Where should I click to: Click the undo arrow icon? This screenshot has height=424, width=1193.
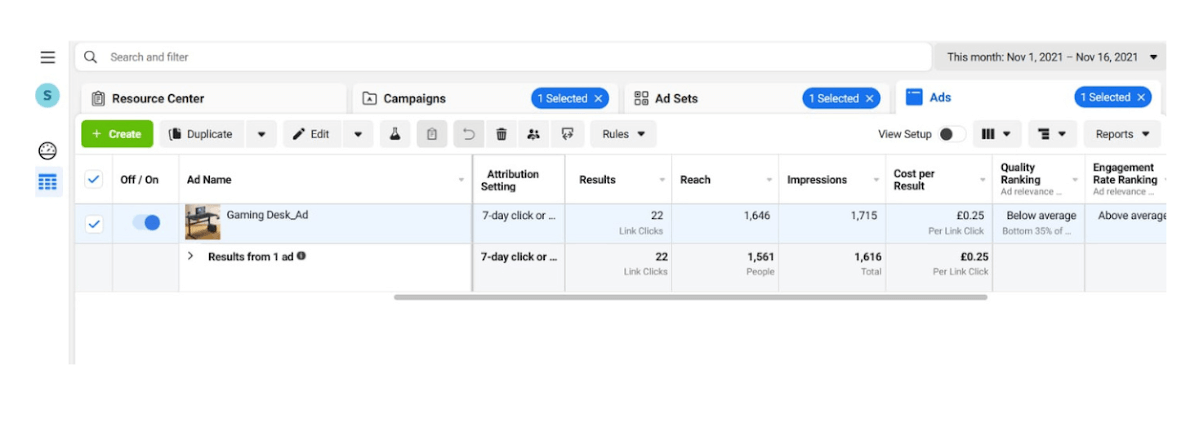pyautogui.click(x=468, y=134)
